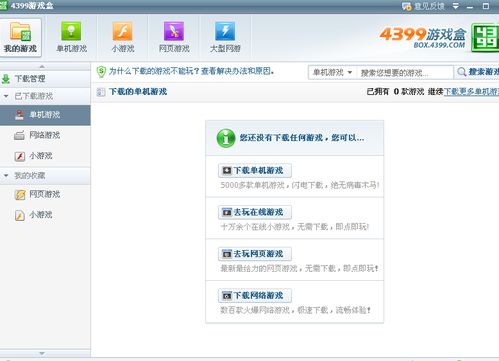Click the 下载网络游戏 button
The height and width of the screenshot is (361, 499).
point(255,296)
